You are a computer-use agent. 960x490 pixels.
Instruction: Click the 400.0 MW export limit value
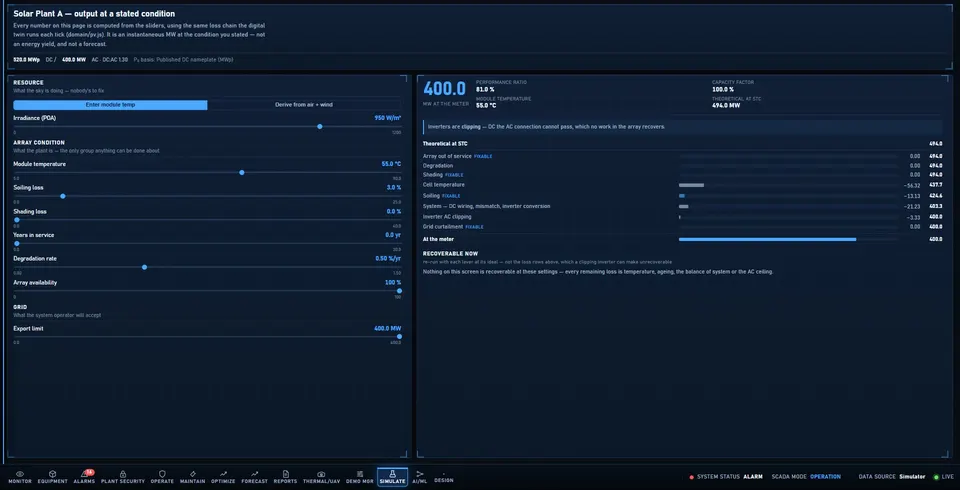(388, 328)
